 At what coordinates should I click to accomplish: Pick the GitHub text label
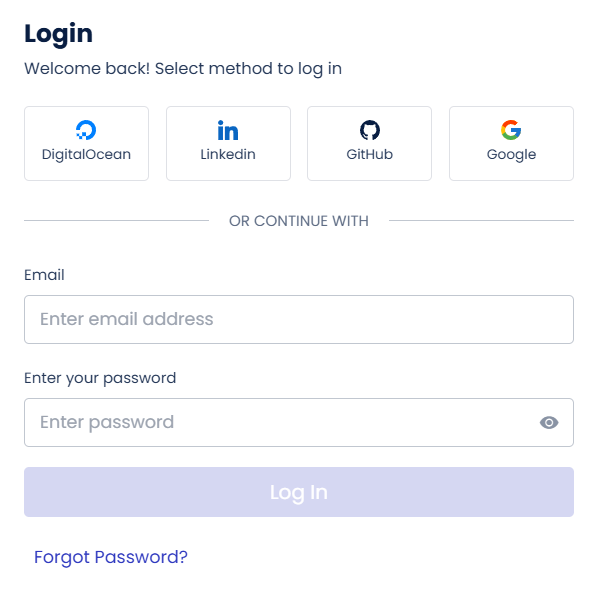(369, 155)
